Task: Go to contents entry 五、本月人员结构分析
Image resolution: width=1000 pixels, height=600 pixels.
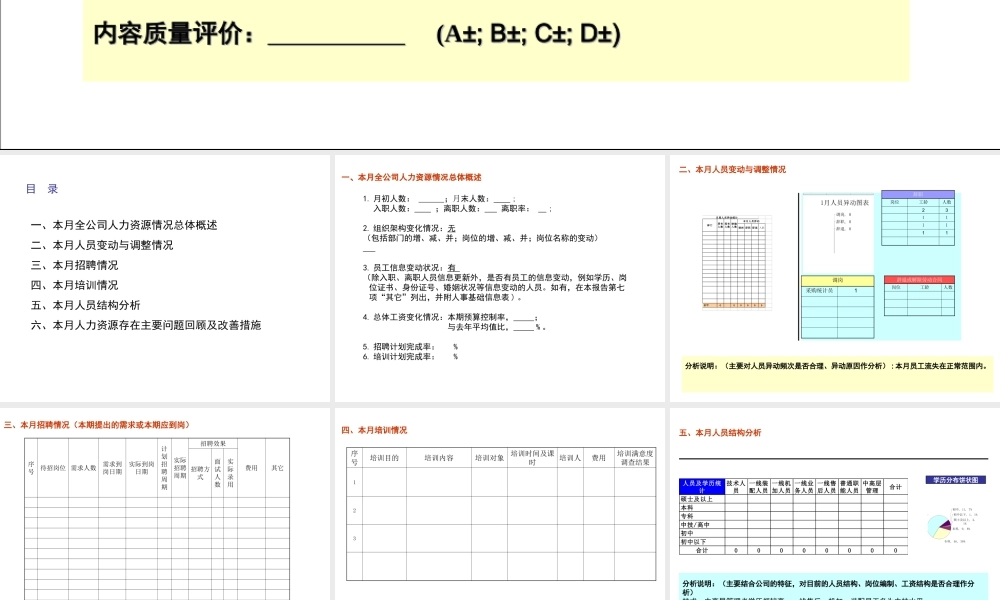Action: [x=86, y=305]
